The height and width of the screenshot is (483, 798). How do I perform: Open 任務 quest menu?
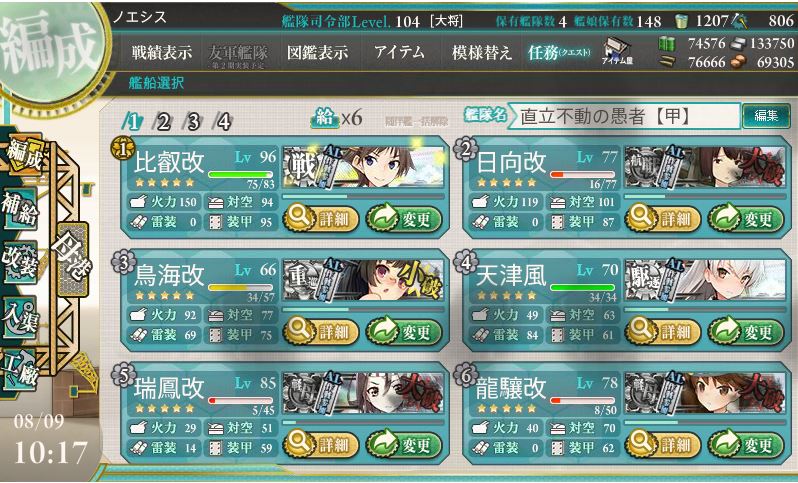click(559, 52)
